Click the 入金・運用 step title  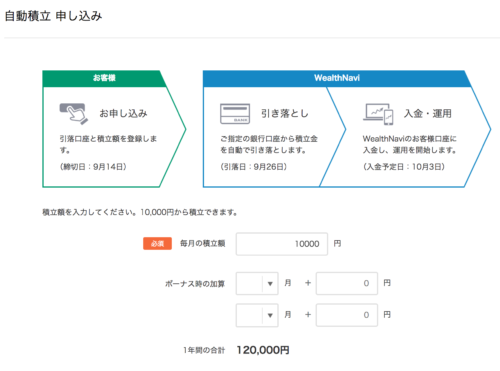428,113
